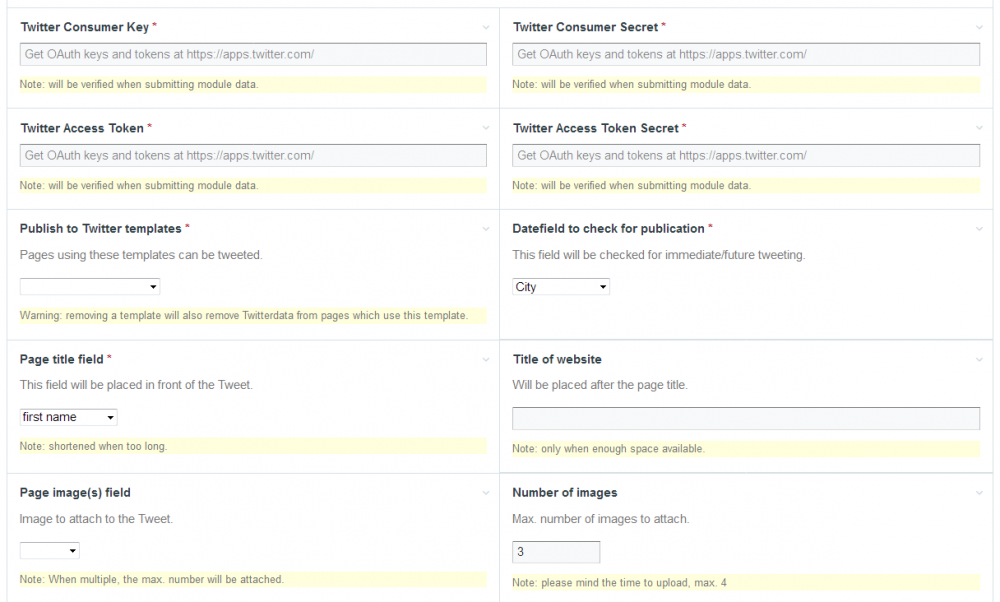Focus the Twitter Access Token input
Viewport: 1000px width, 602px height.
click(253, 156)
